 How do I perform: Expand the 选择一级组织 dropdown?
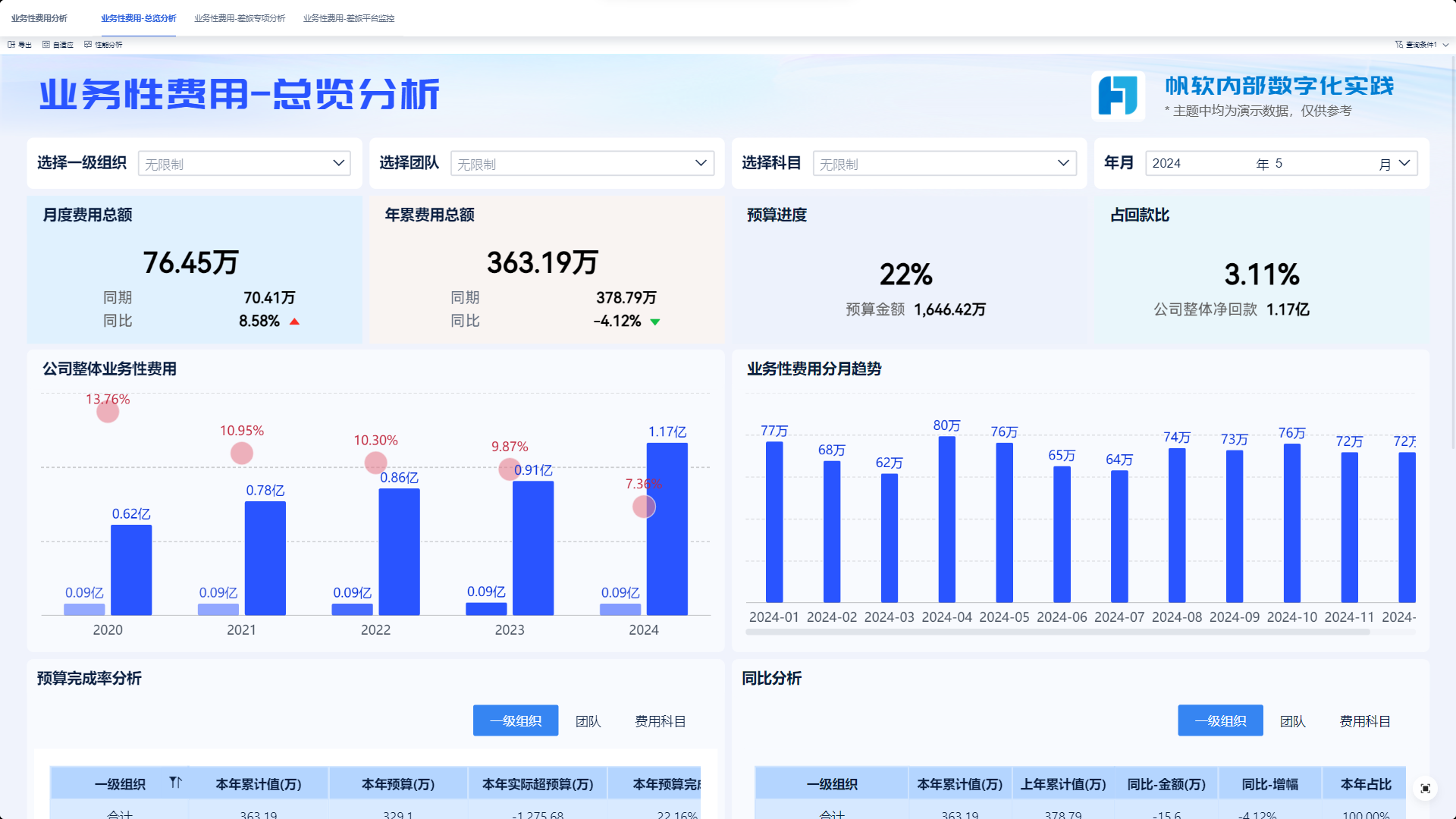click(x=338, y=163)
